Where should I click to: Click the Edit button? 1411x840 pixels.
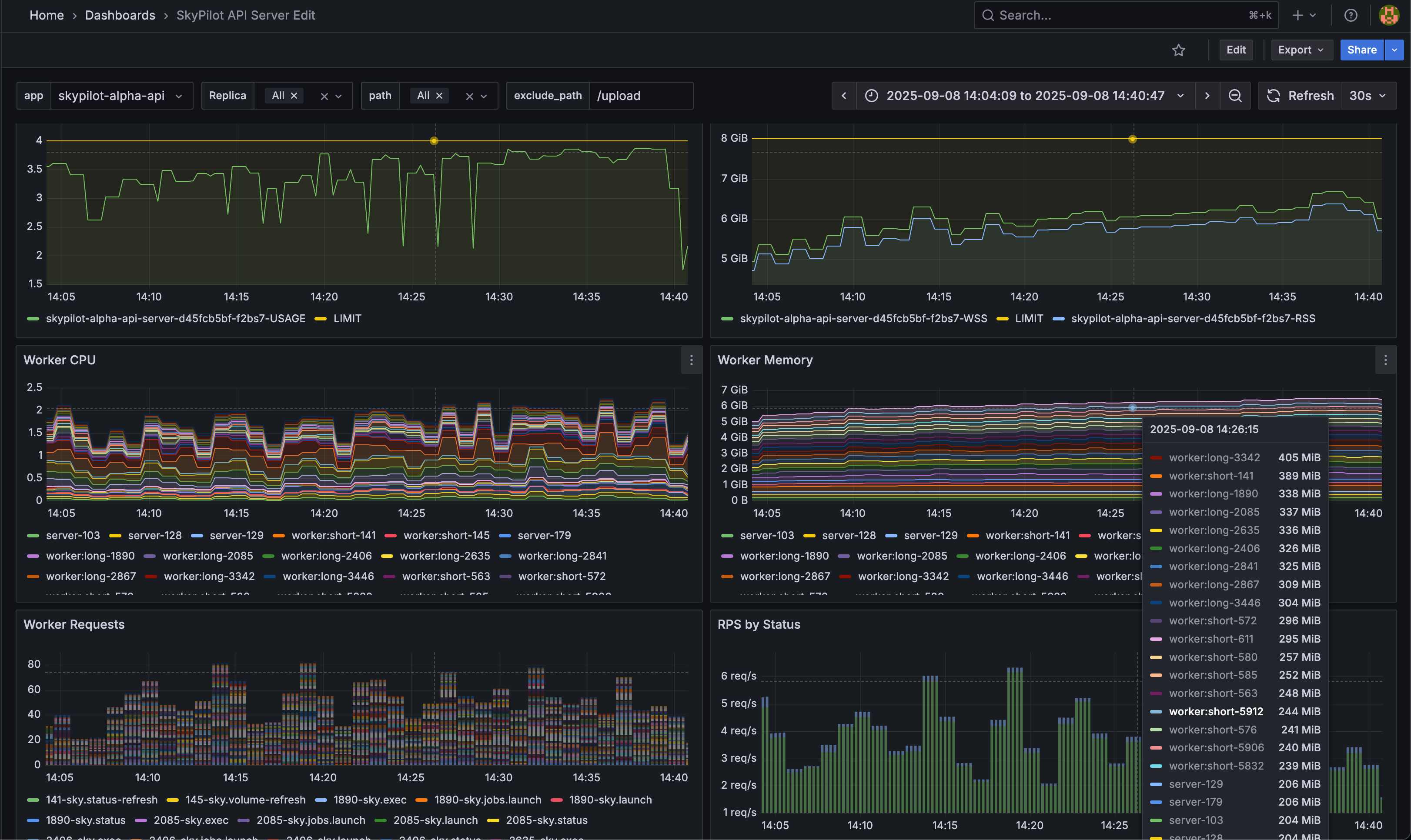click(1236, 50)
